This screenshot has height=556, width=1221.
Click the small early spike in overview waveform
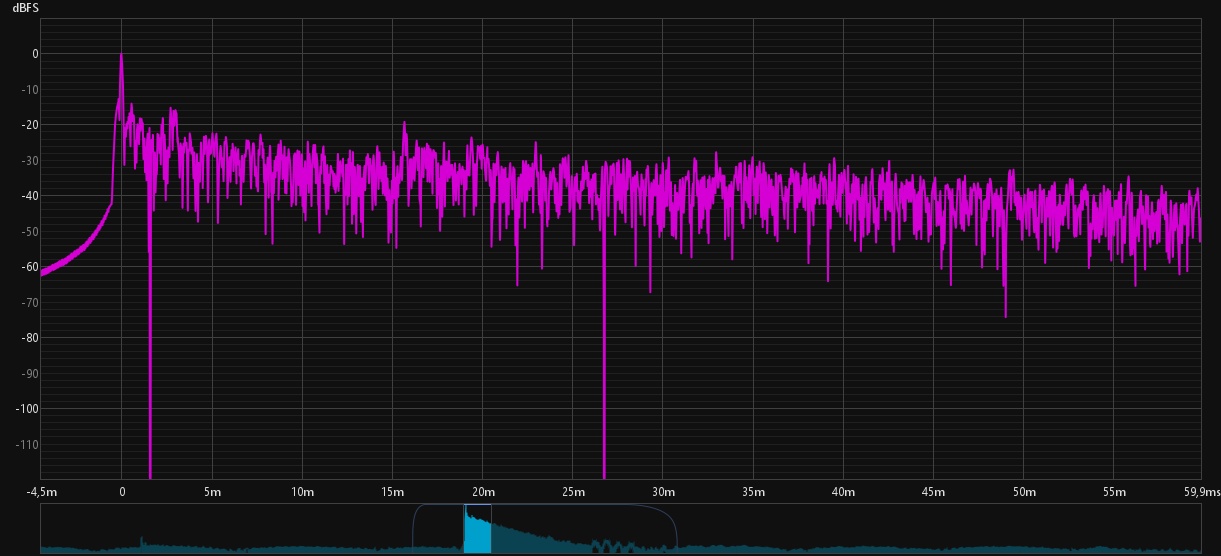coord(141,541)
